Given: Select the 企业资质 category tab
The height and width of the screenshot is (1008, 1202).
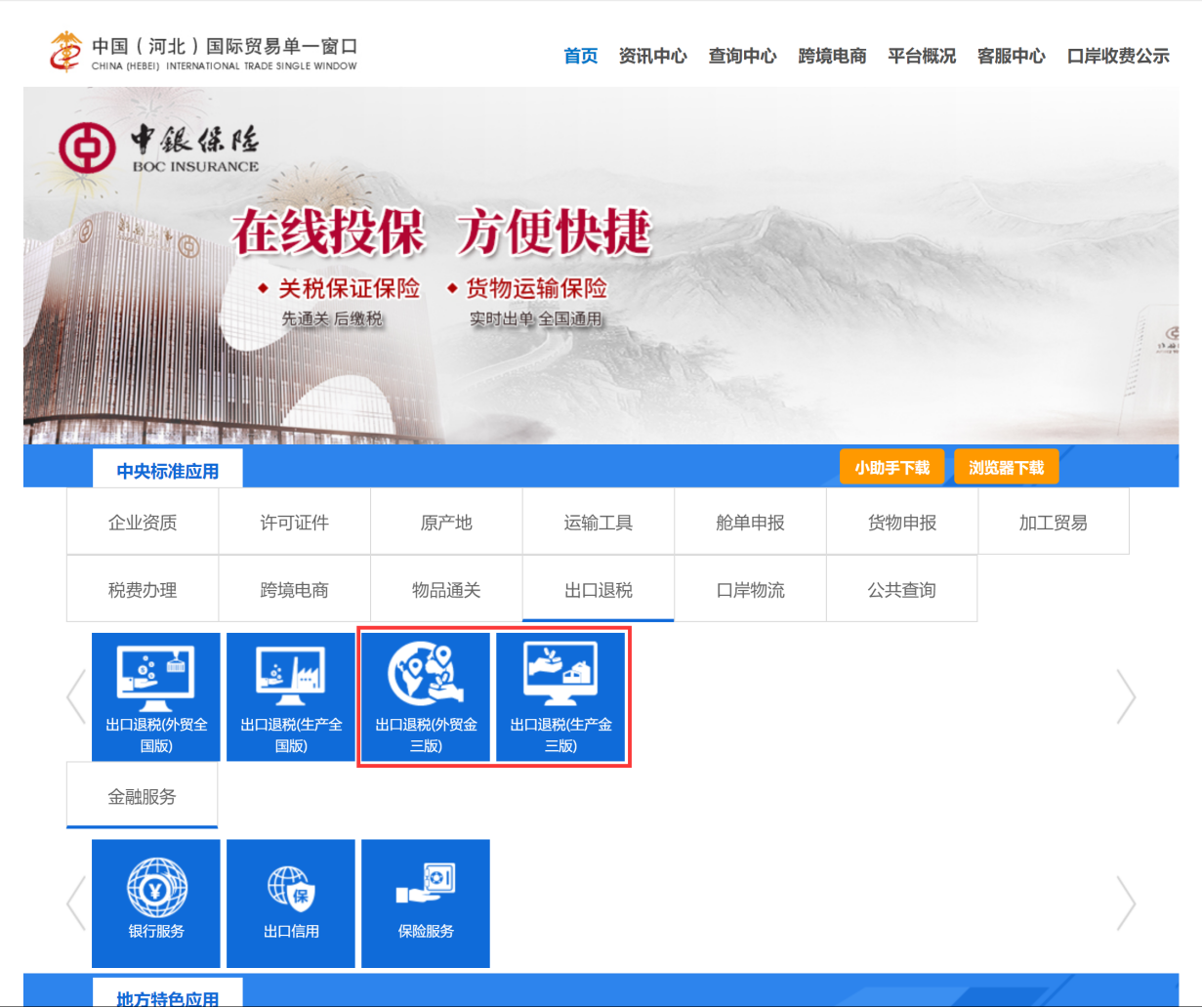Looking at the screenshot, I should 143,523.
